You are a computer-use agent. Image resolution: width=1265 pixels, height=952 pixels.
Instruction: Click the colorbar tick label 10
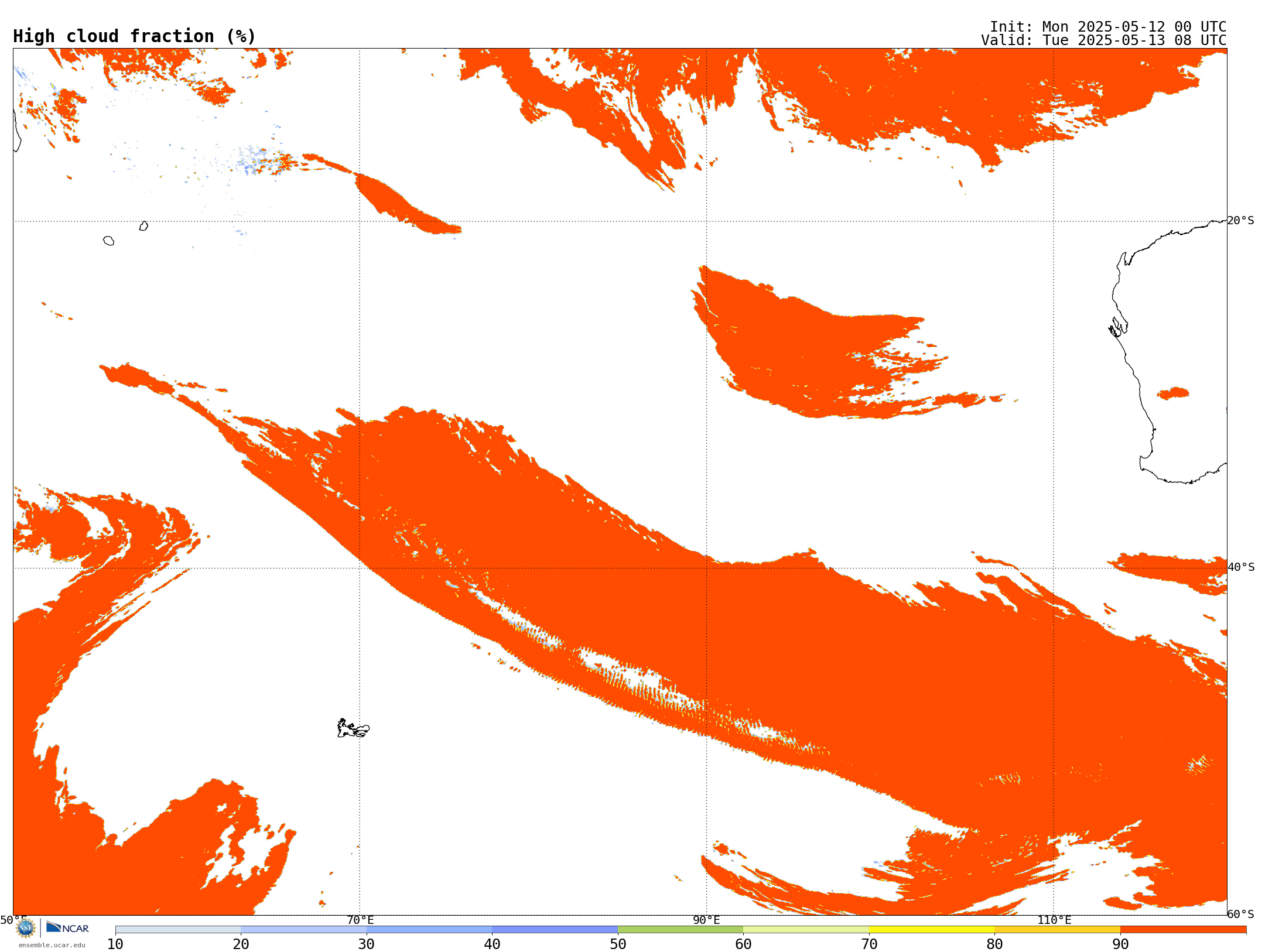[115, 944]
